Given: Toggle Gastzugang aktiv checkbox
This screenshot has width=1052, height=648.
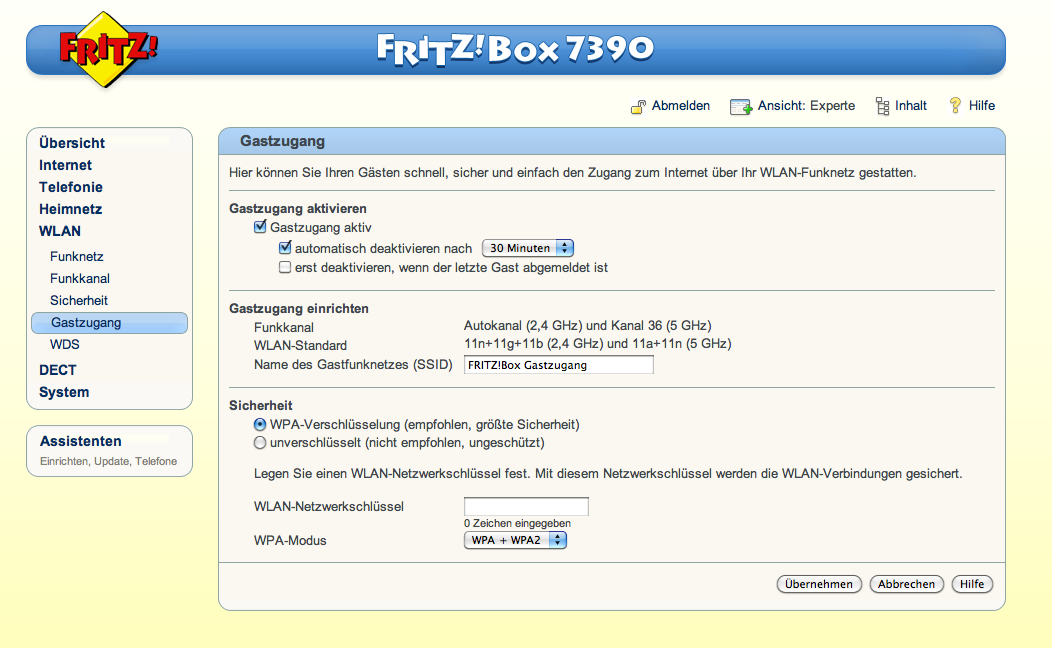Looking at the screenshot, I should point(260,227).
